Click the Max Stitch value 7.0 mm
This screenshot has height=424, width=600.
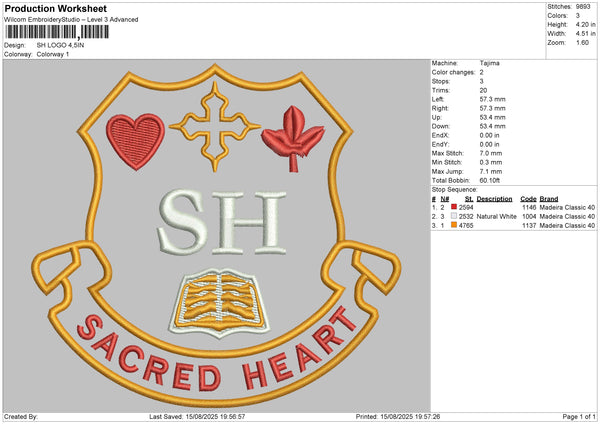tap(491, 153)
